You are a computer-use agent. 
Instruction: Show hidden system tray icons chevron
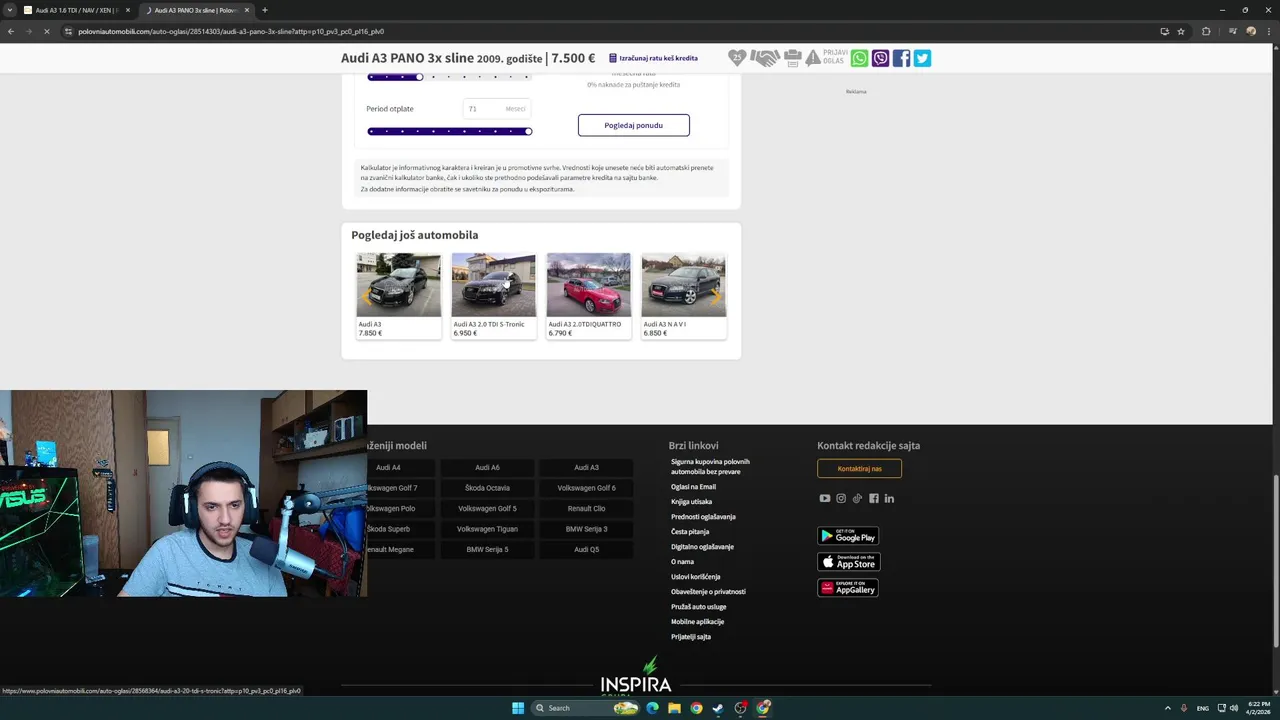pyautogui.click(x=1168, y=708)
